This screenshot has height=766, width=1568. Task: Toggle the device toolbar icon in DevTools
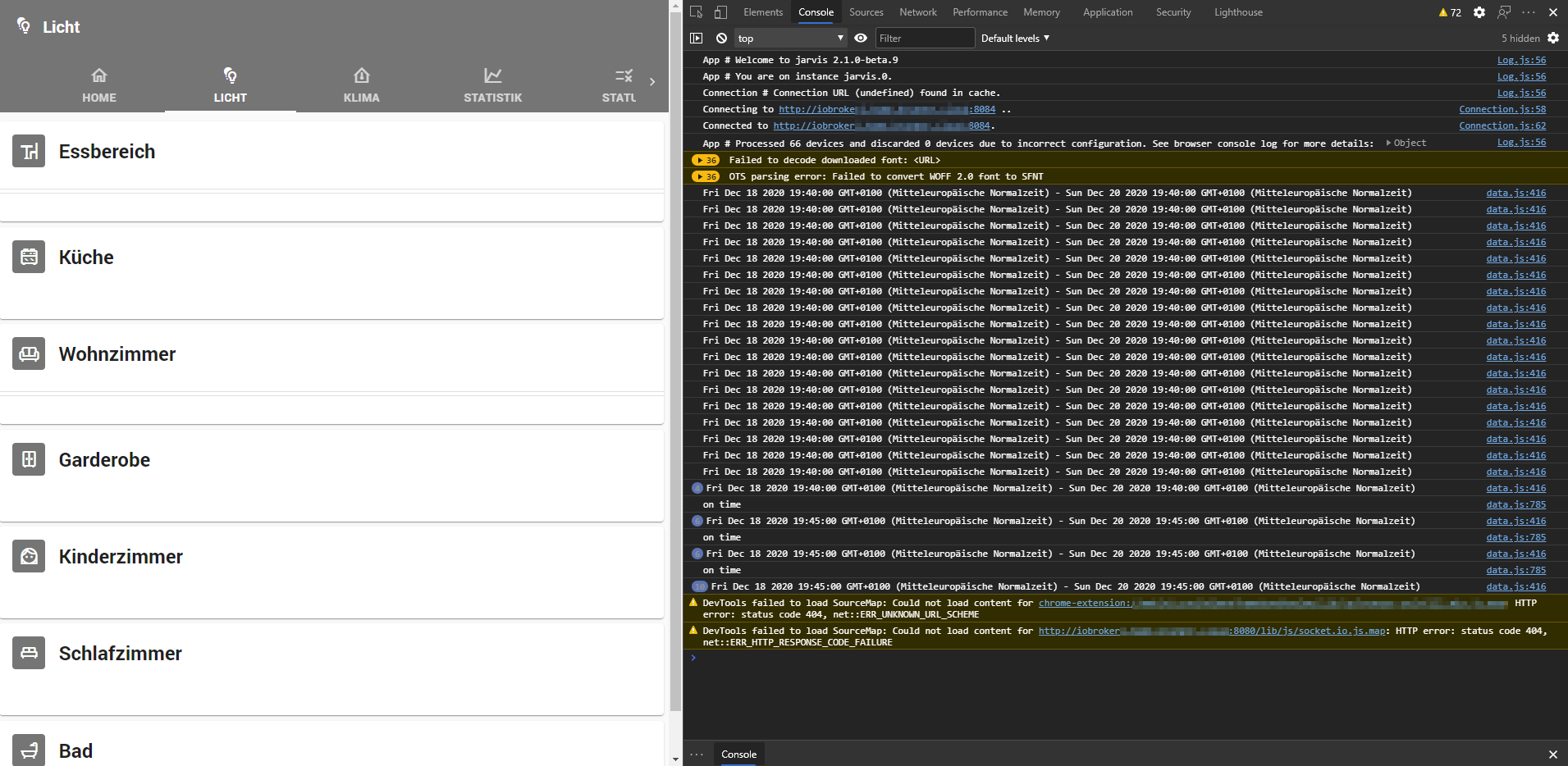(720, 12)
